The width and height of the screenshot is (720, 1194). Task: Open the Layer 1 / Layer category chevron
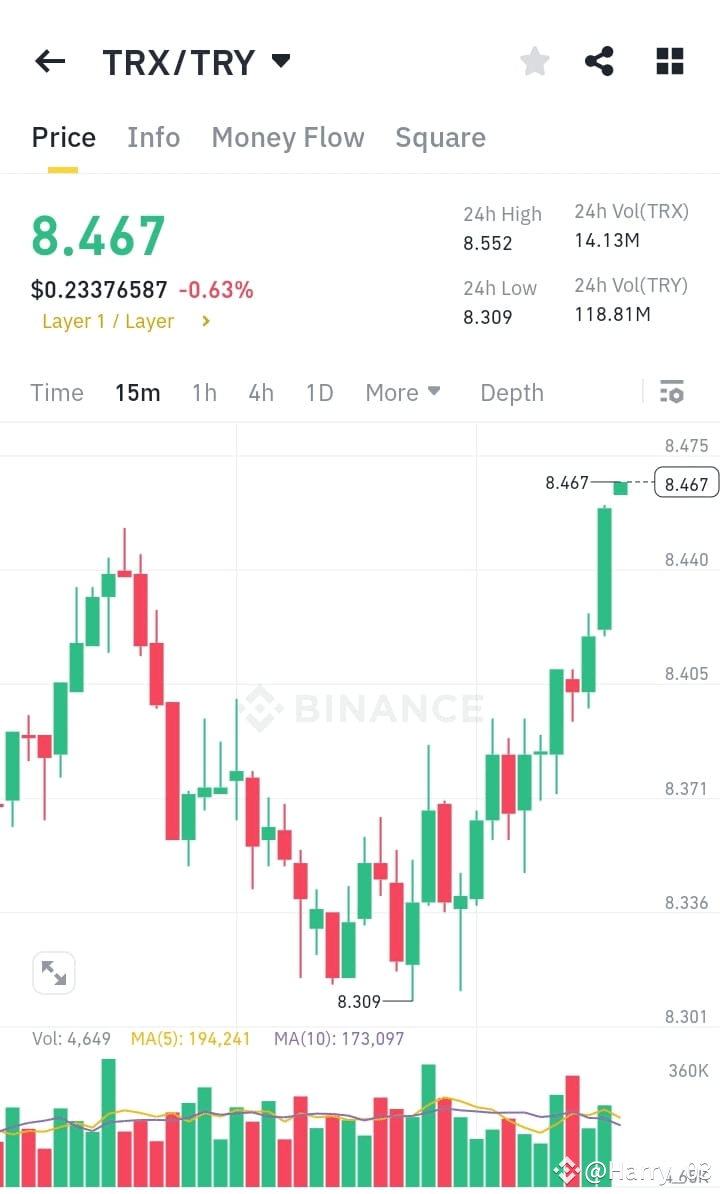(207, 321)
